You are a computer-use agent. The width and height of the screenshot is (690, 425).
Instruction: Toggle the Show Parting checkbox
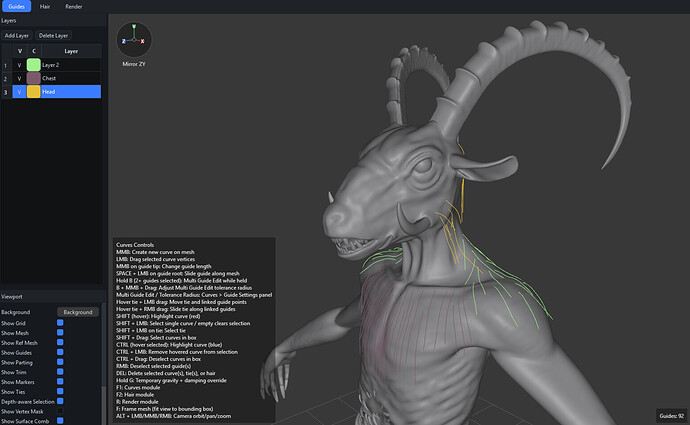(x=60, y=362)
